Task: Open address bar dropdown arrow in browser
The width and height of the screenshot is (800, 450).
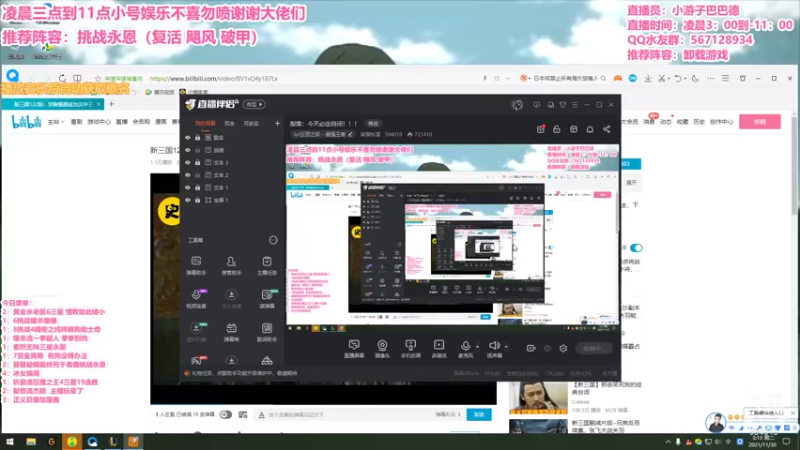Action: (508, 79)
